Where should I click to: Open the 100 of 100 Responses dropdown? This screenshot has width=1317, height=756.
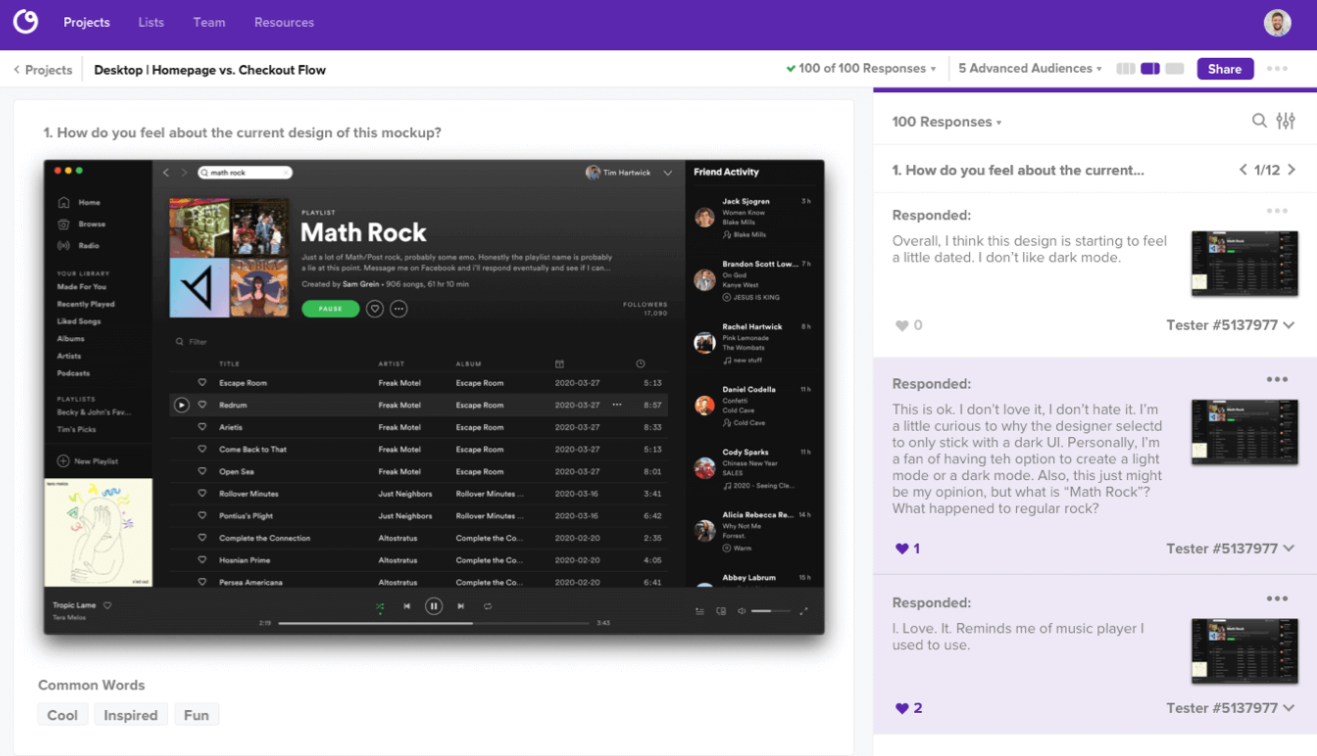point(862,69)
